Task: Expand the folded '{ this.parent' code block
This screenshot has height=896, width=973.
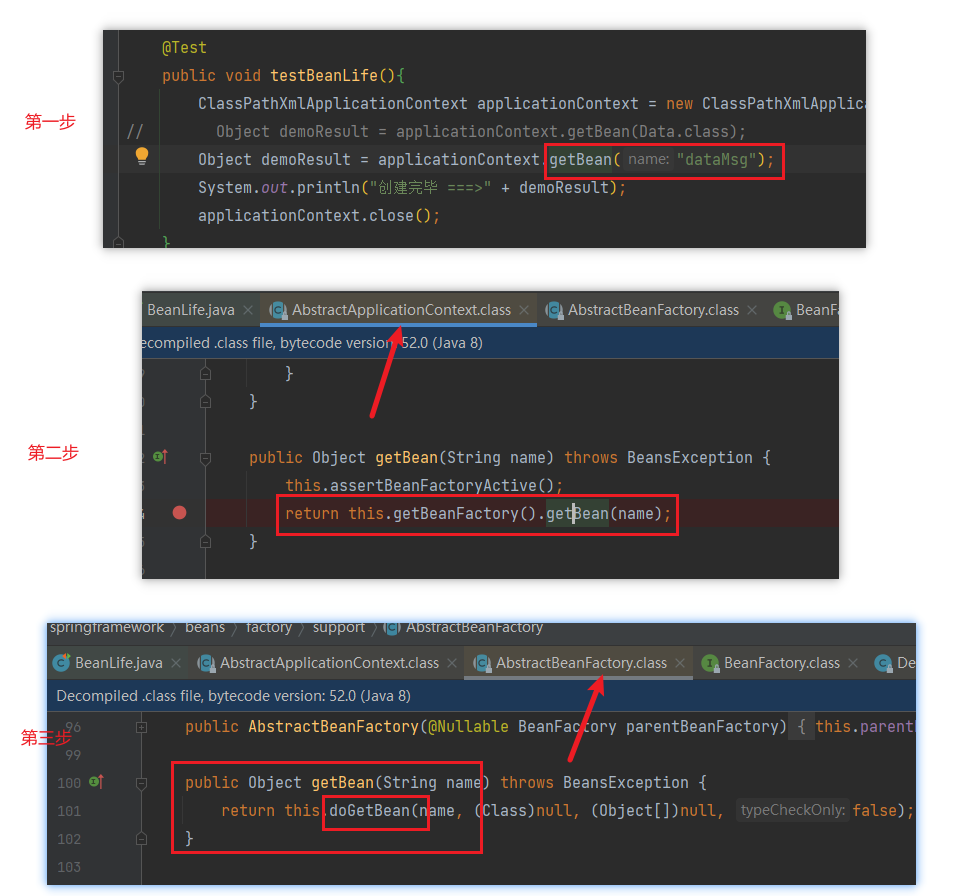Action: coord(803,727)
